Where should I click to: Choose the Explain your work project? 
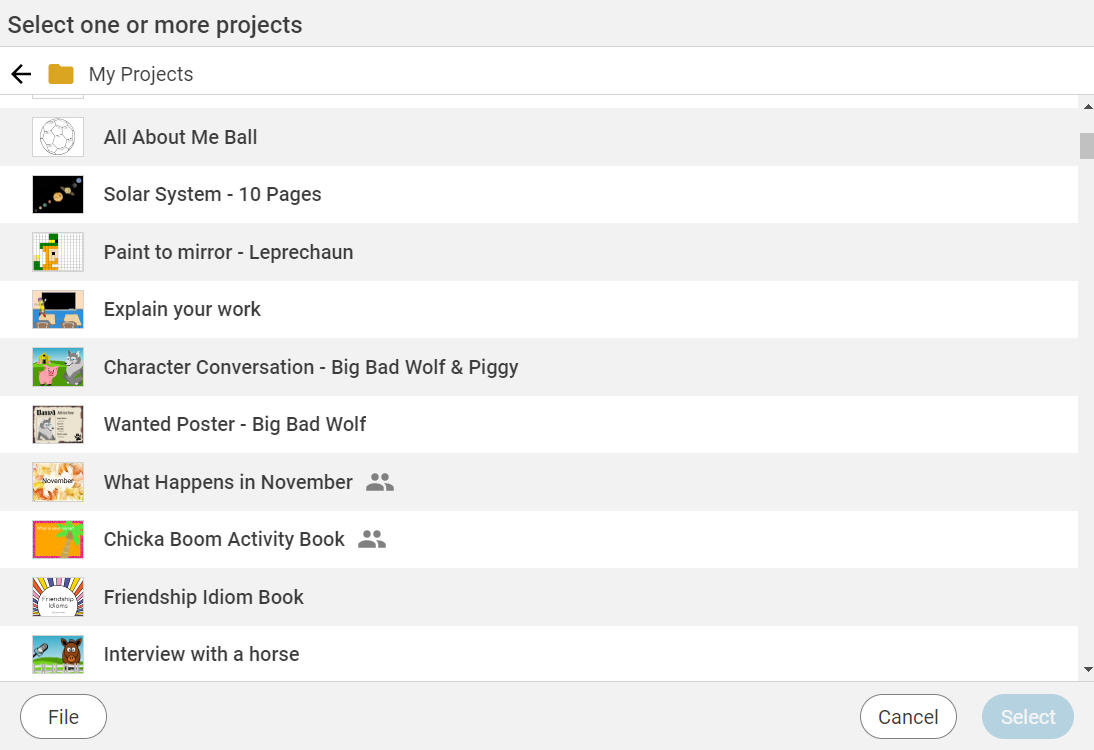(x=182, y=309)
